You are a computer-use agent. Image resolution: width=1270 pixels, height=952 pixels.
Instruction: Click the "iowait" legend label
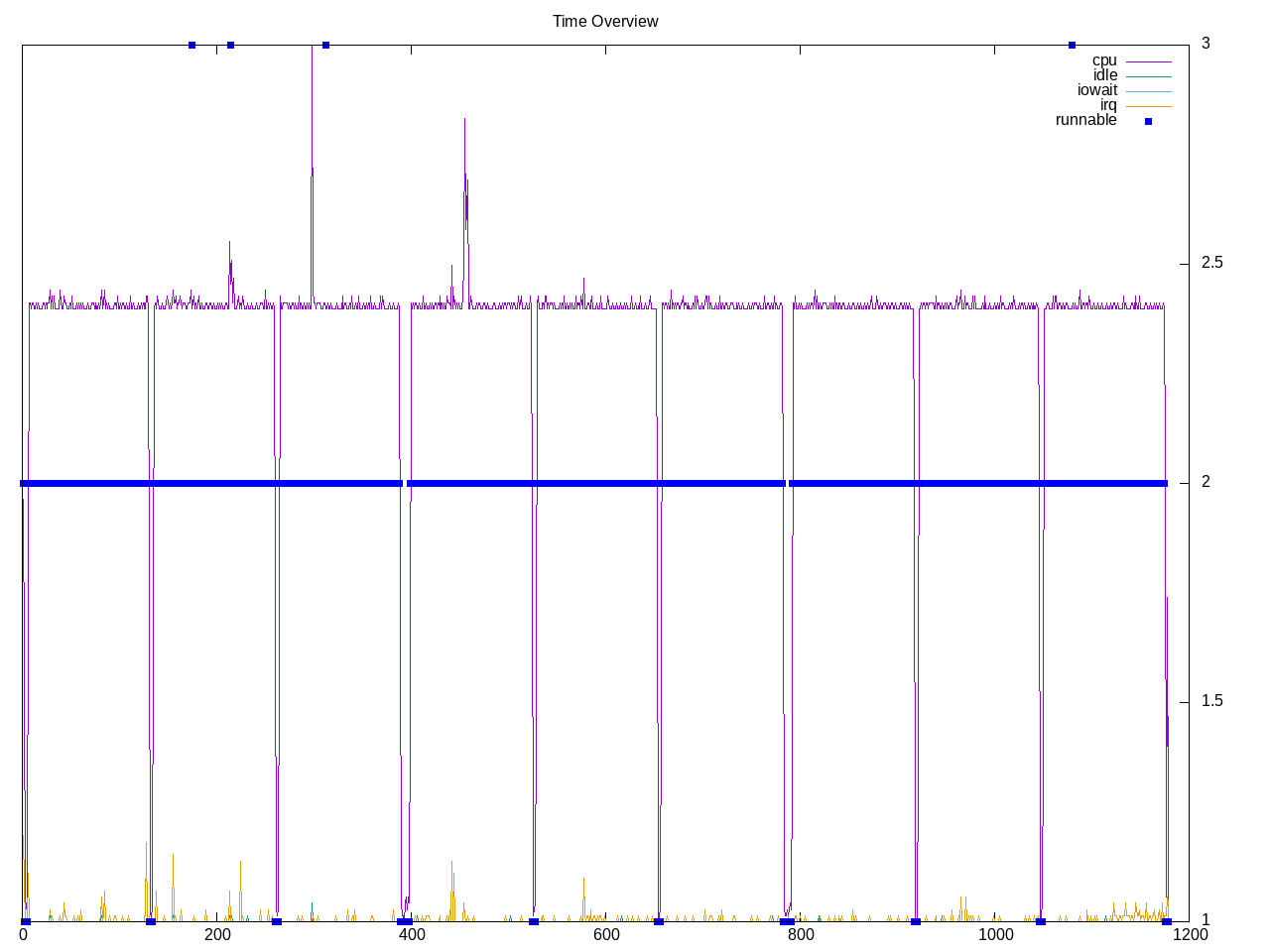pos(1097,90)
